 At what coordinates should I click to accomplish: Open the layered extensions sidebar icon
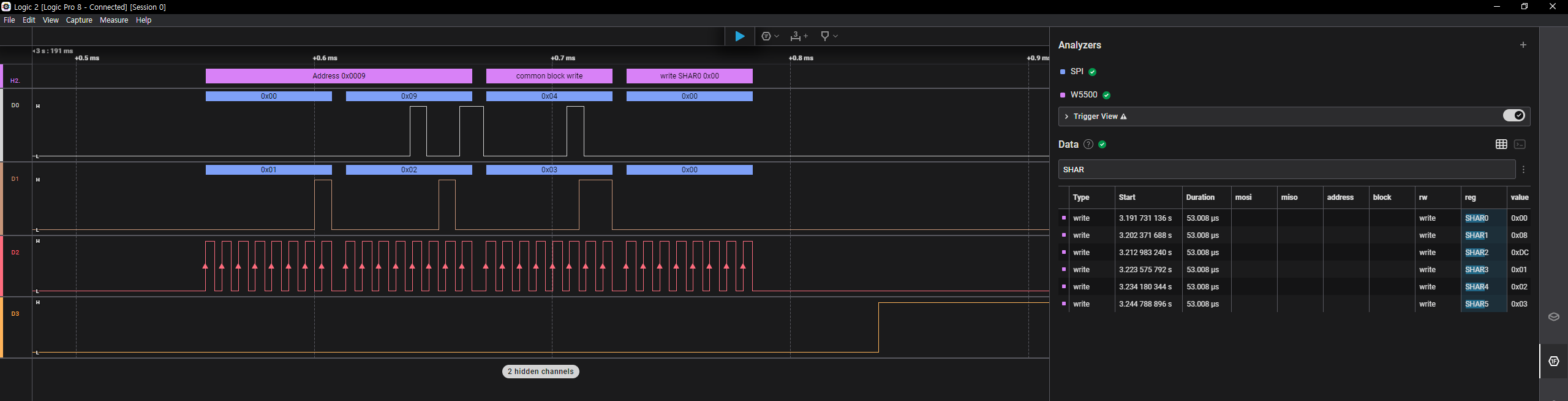1553,317
